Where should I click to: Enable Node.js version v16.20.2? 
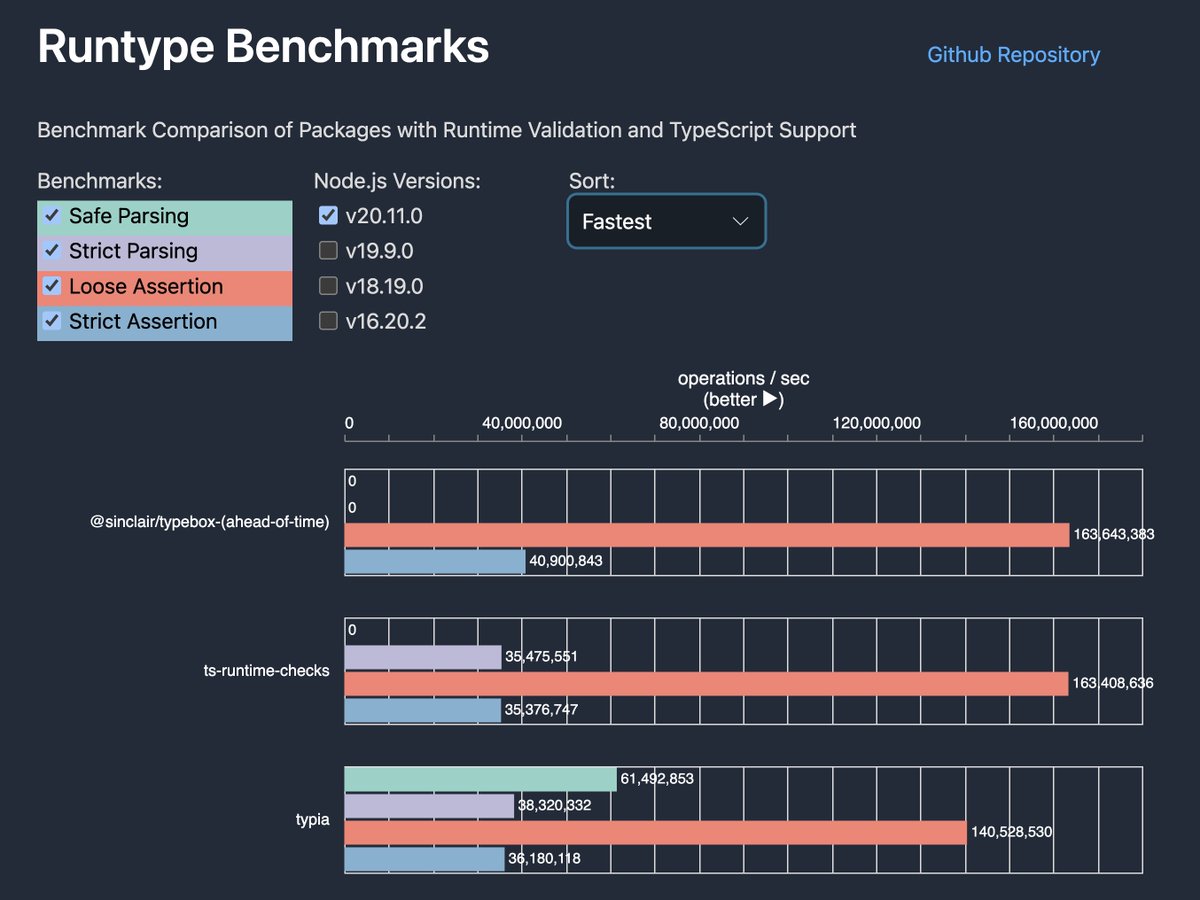328,321
